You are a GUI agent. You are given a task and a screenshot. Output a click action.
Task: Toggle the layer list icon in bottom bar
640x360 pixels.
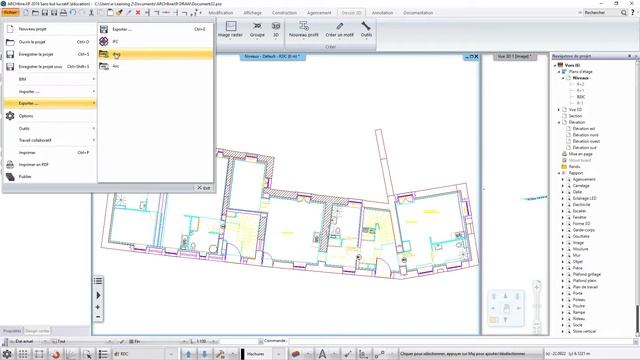(x=103, y=354)
